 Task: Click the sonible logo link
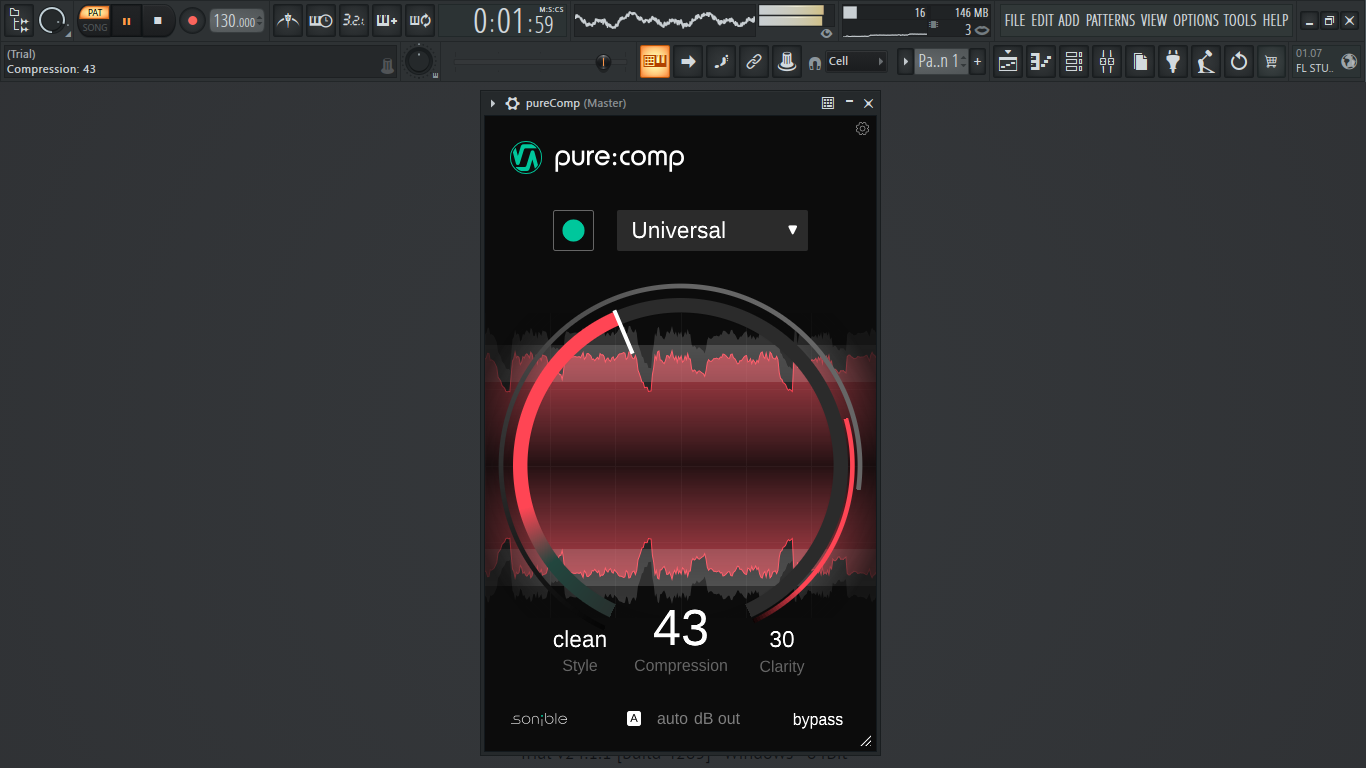[x=539, y=718]
